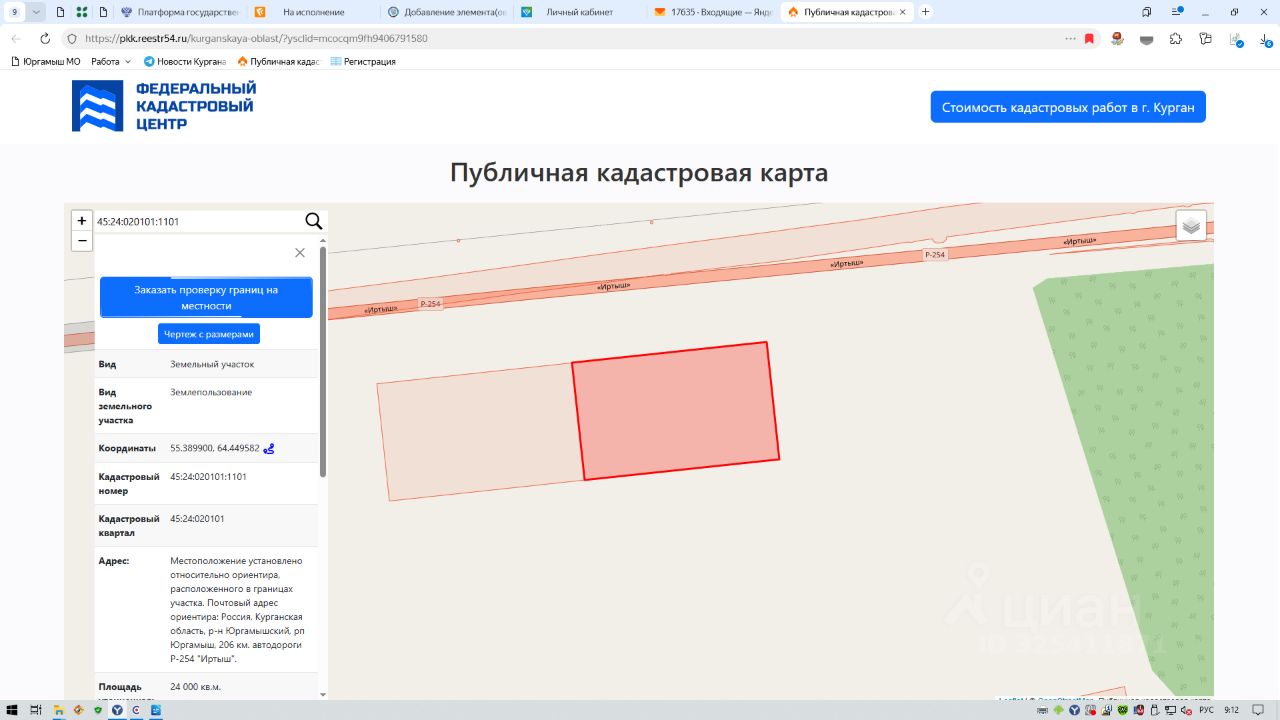Open File Explorer from taskbar
The height and width of the screenshot is (720, 1280).
(59, 710)
